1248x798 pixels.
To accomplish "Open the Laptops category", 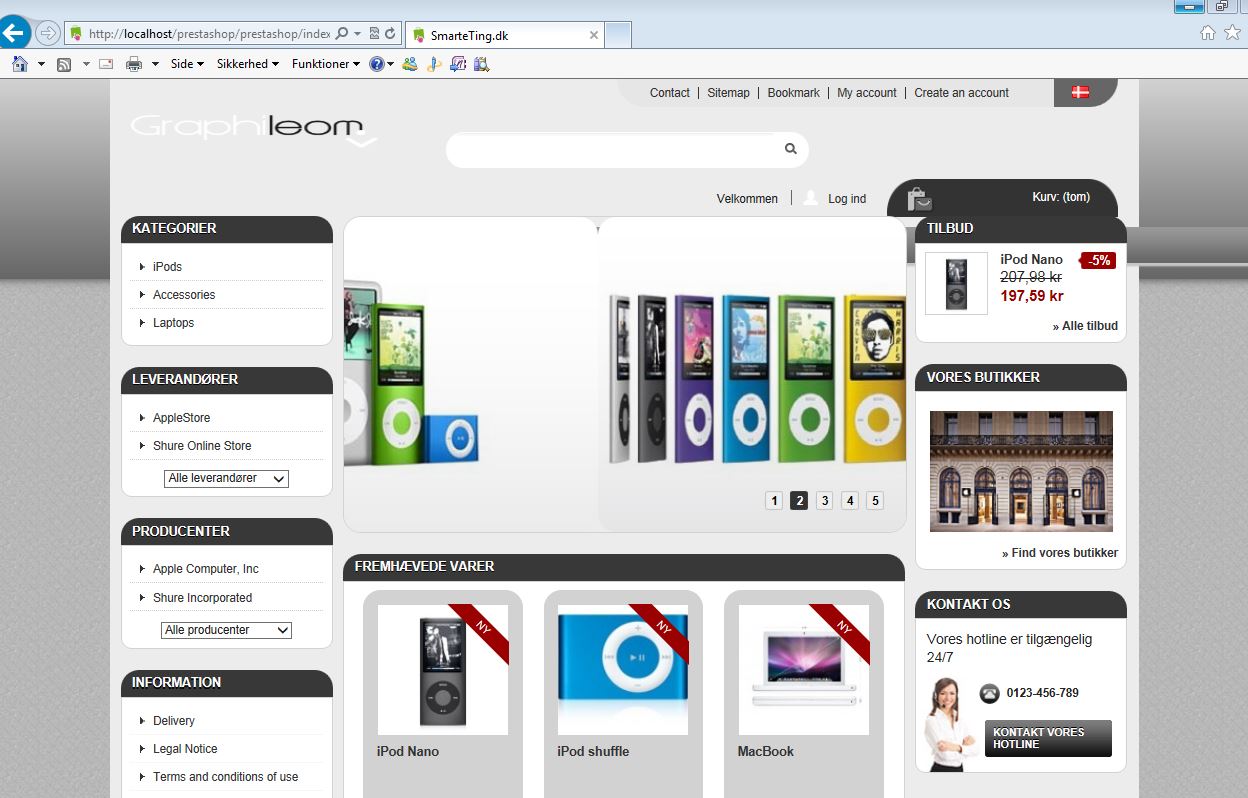I will pos(173,323).
